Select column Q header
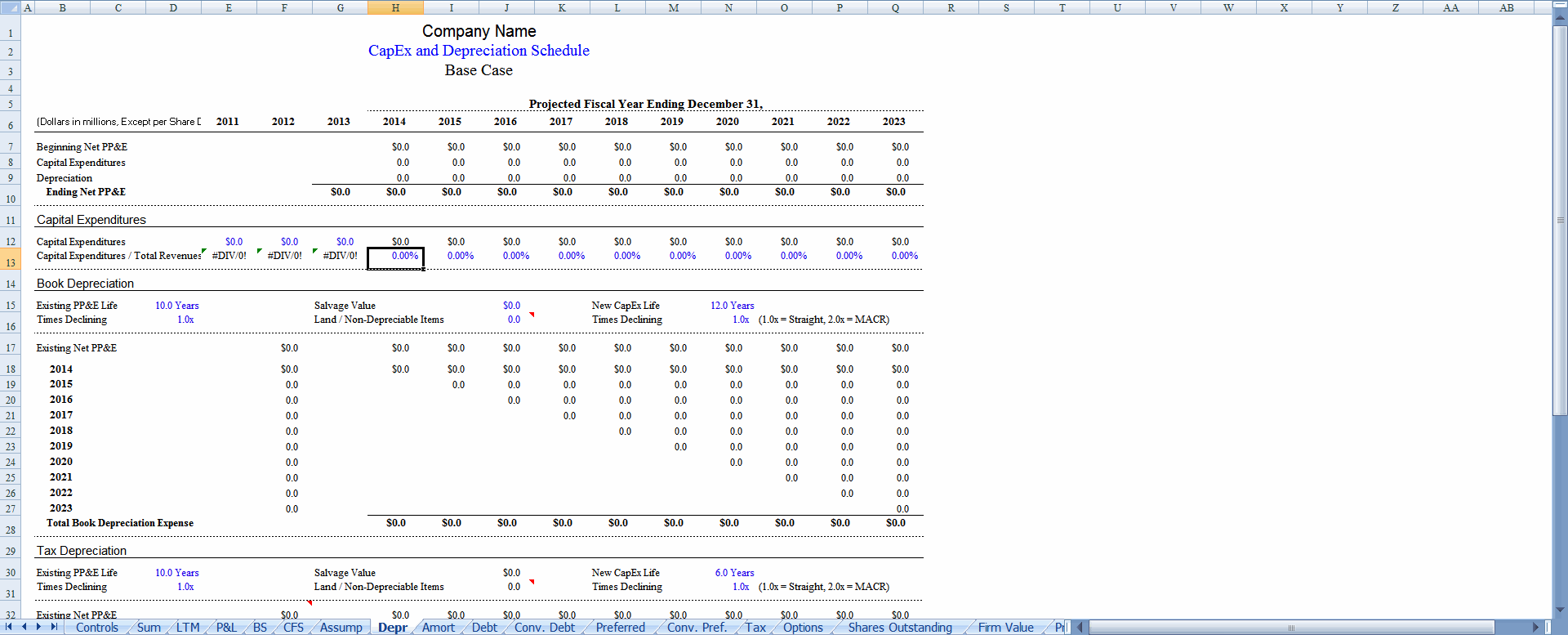Viewport: 1568px width, 635px height. 895,7
